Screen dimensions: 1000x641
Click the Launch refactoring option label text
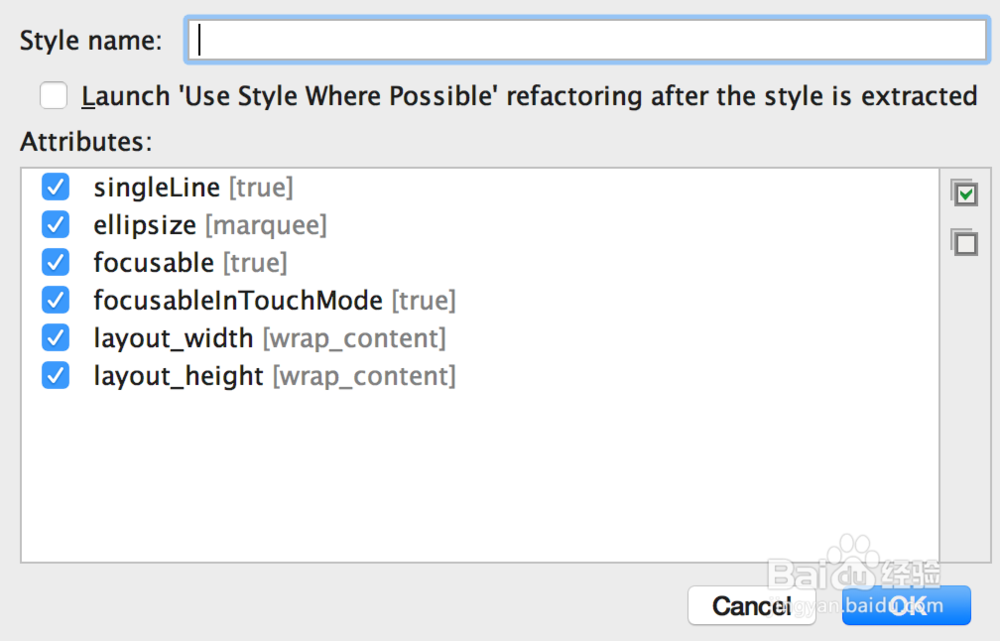(529, 96)
